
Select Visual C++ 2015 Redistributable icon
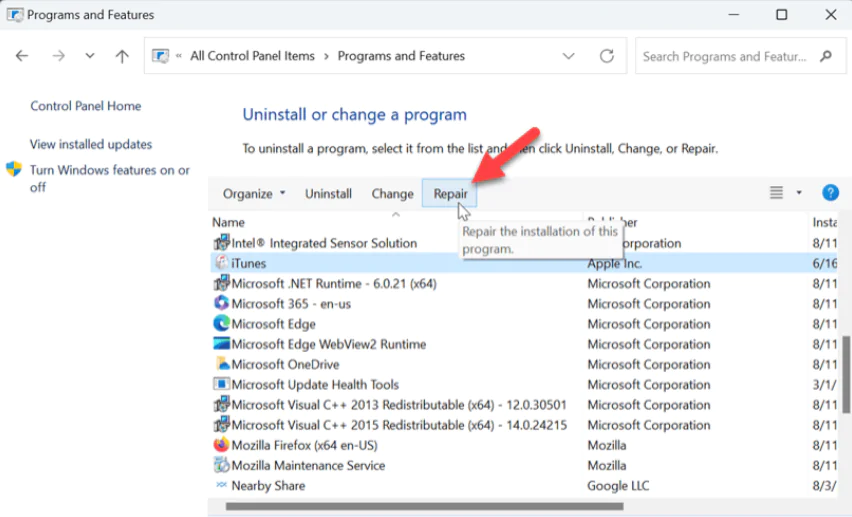[x=221, y=424]
